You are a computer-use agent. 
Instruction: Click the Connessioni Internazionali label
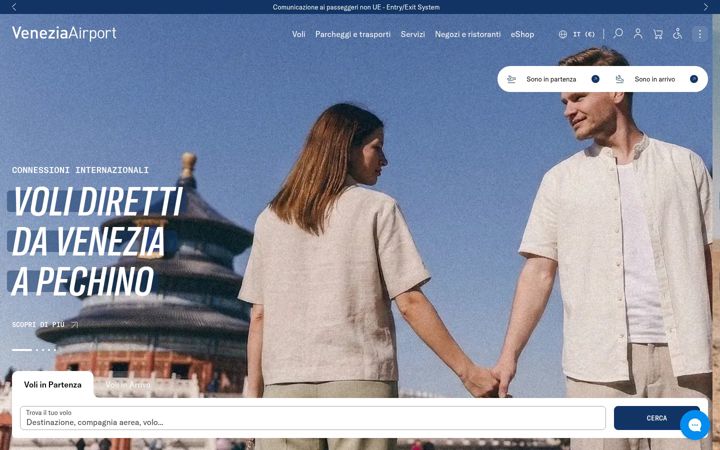tap(80, 170)
